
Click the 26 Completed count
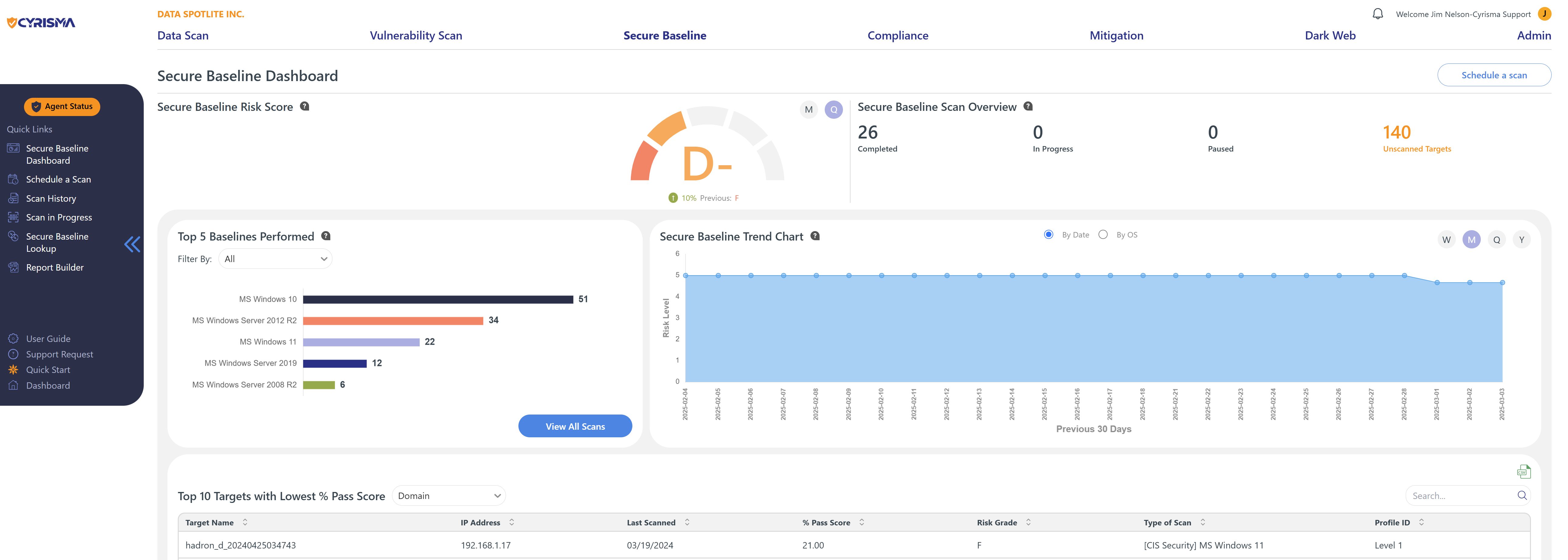pos(877,138)
